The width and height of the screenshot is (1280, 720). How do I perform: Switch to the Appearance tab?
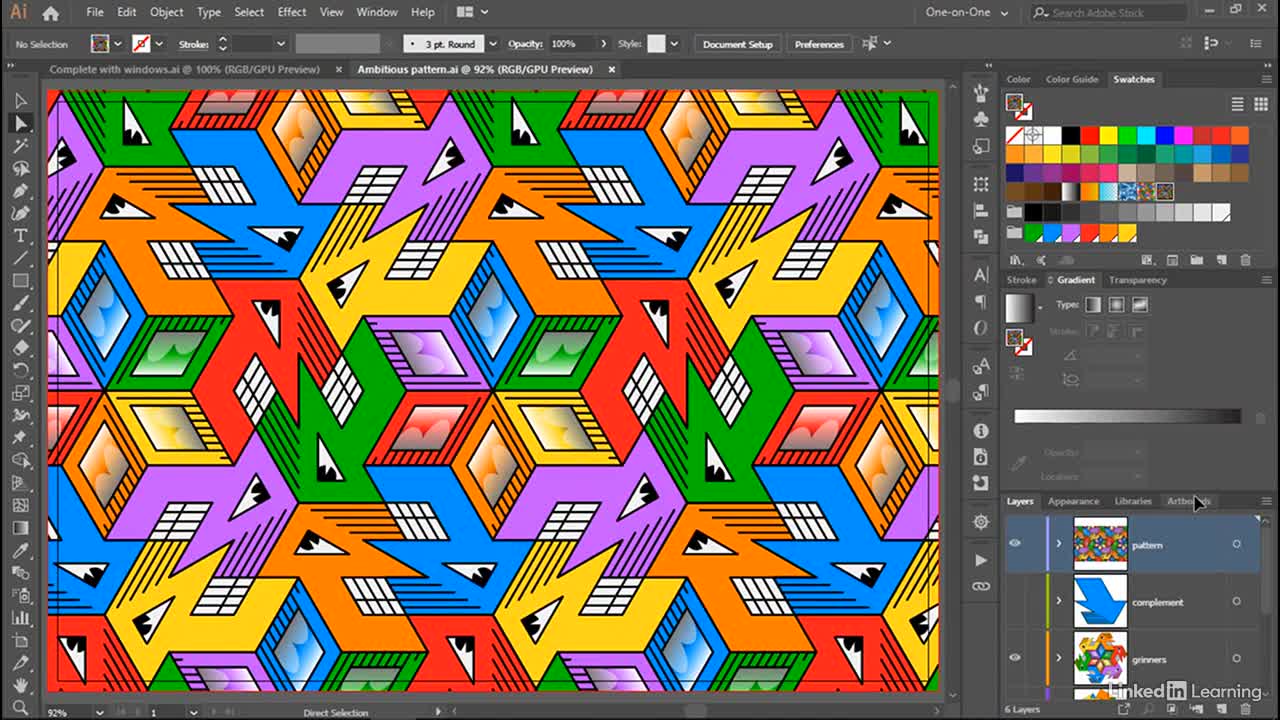(1073, 501)
